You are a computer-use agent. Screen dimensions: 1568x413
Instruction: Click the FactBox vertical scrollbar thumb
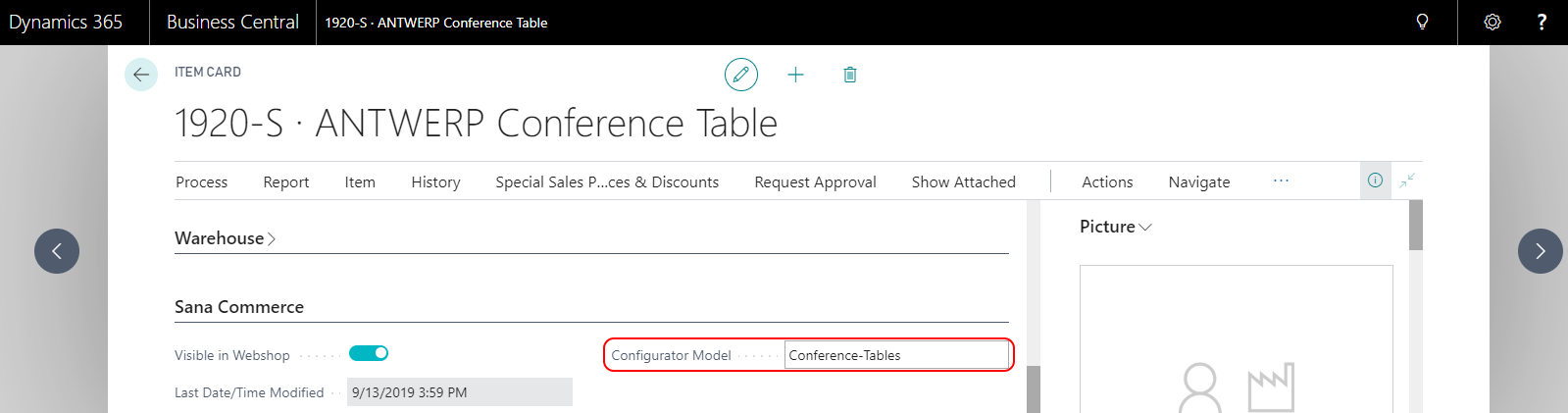1415,226
